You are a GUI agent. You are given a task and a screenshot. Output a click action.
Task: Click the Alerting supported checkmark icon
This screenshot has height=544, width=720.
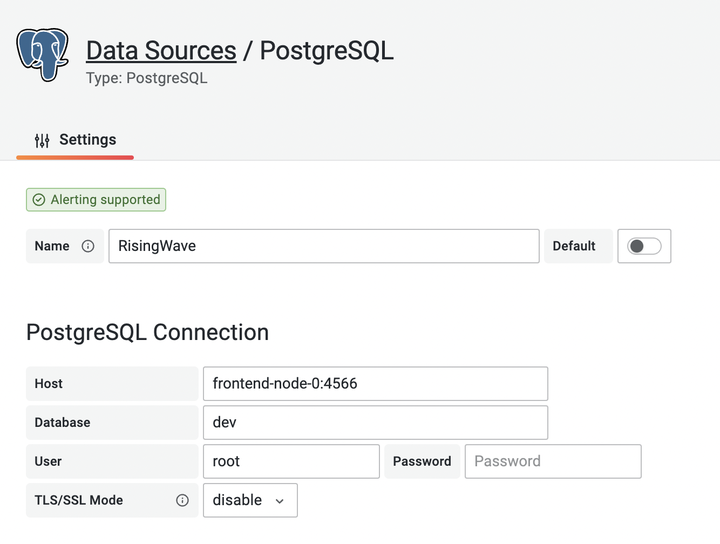(39, 200)
